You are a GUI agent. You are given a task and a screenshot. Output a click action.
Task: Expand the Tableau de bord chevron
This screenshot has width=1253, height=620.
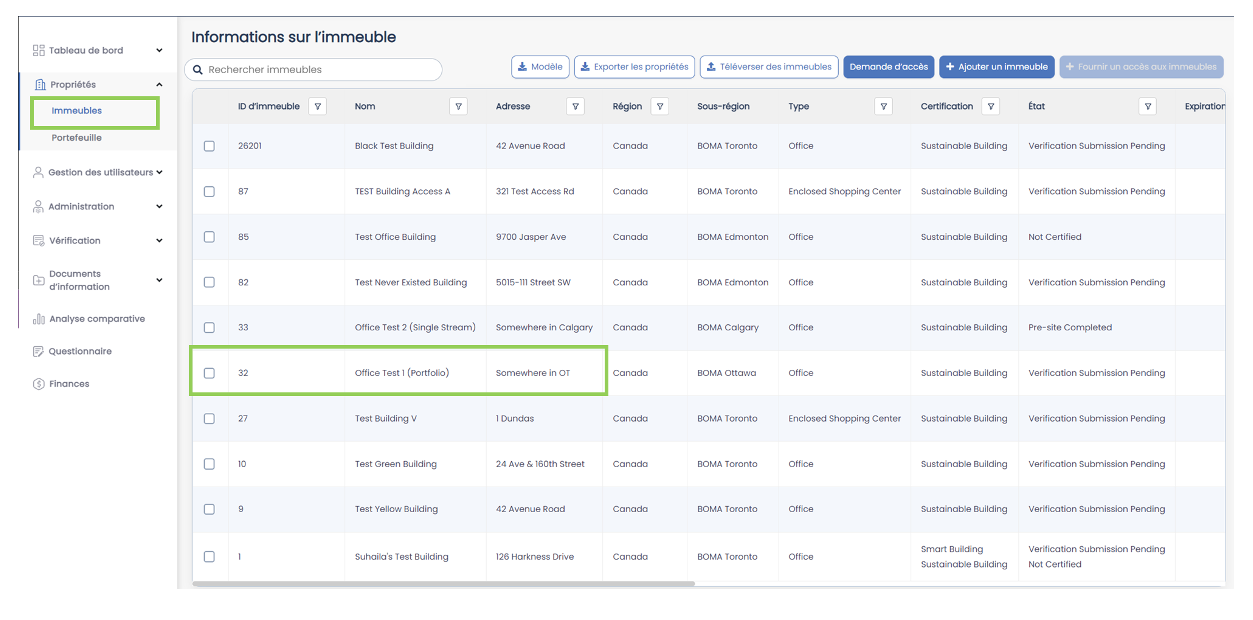pos(159,50)
